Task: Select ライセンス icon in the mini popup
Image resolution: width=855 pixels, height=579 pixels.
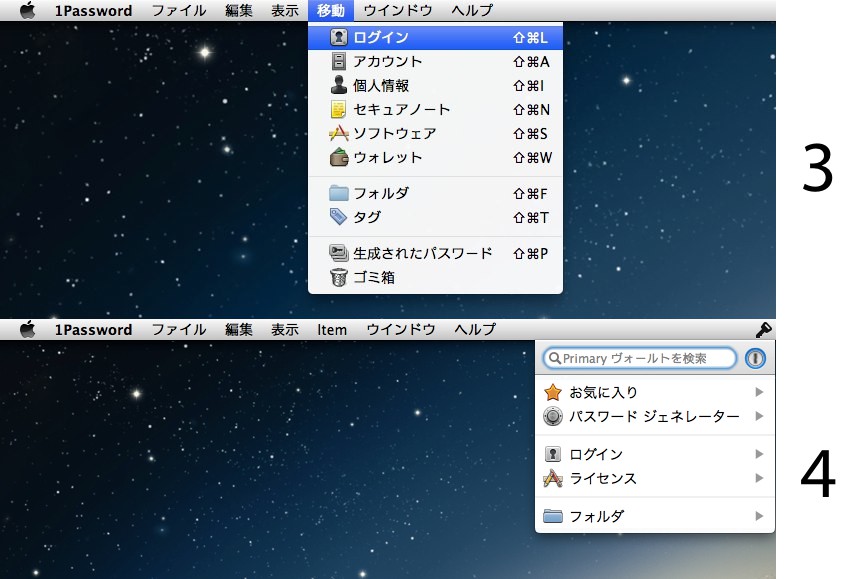Action: [553, 478]
